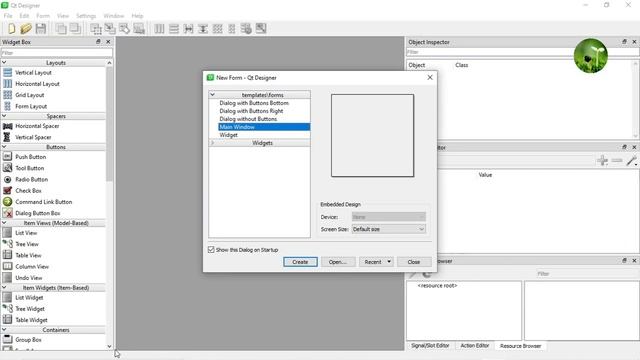Screen dimensions: 640x360
Task: Float the Widget Box dock panel
Action: click(x=98, y=42)
